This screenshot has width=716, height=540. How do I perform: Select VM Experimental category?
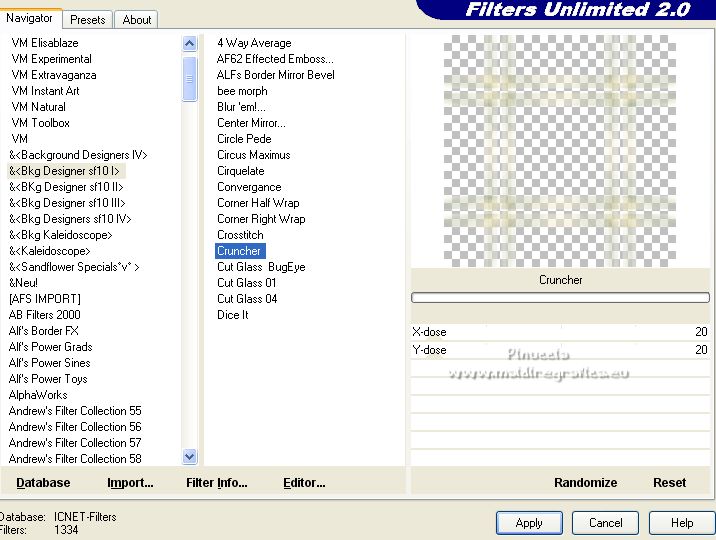tap(52, 59)
